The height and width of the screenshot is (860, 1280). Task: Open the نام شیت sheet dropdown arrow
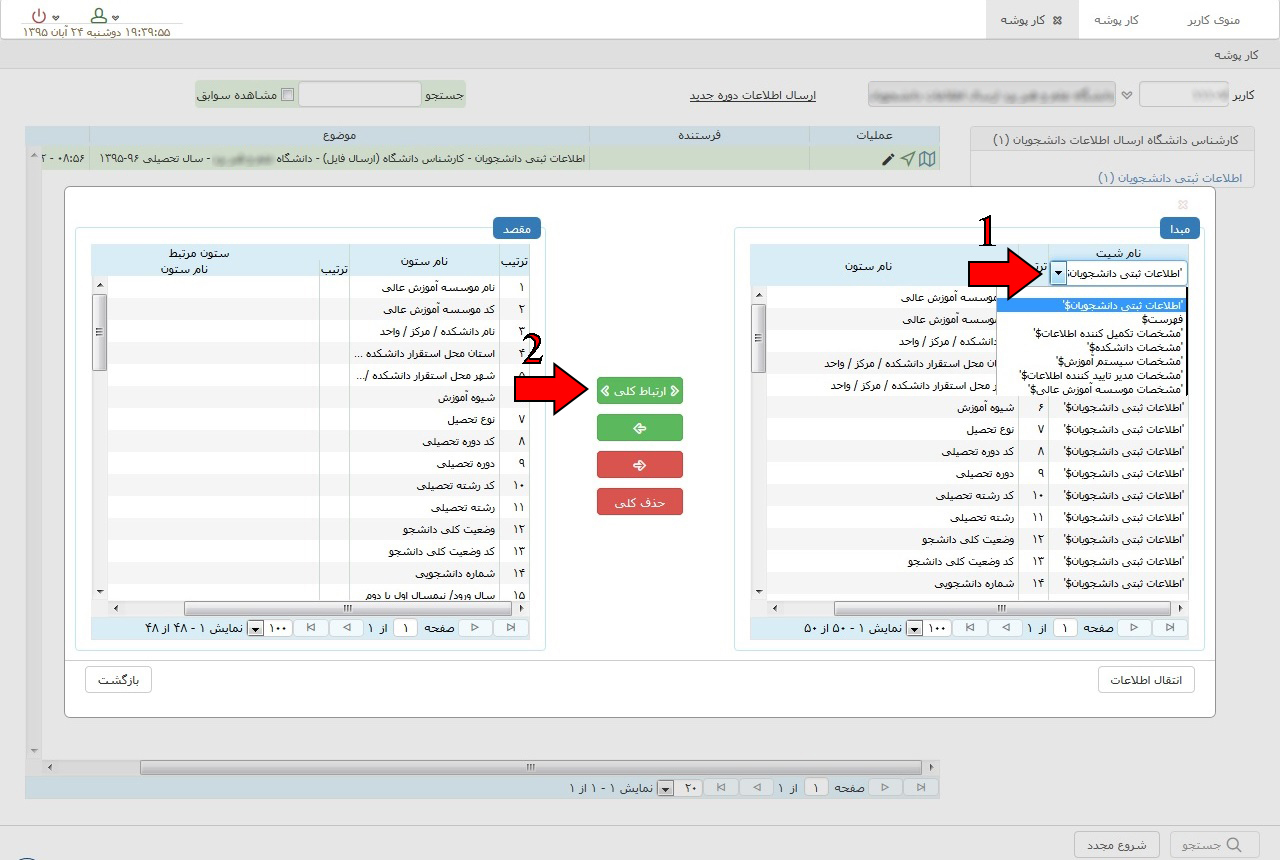(x=1058, y=272)
